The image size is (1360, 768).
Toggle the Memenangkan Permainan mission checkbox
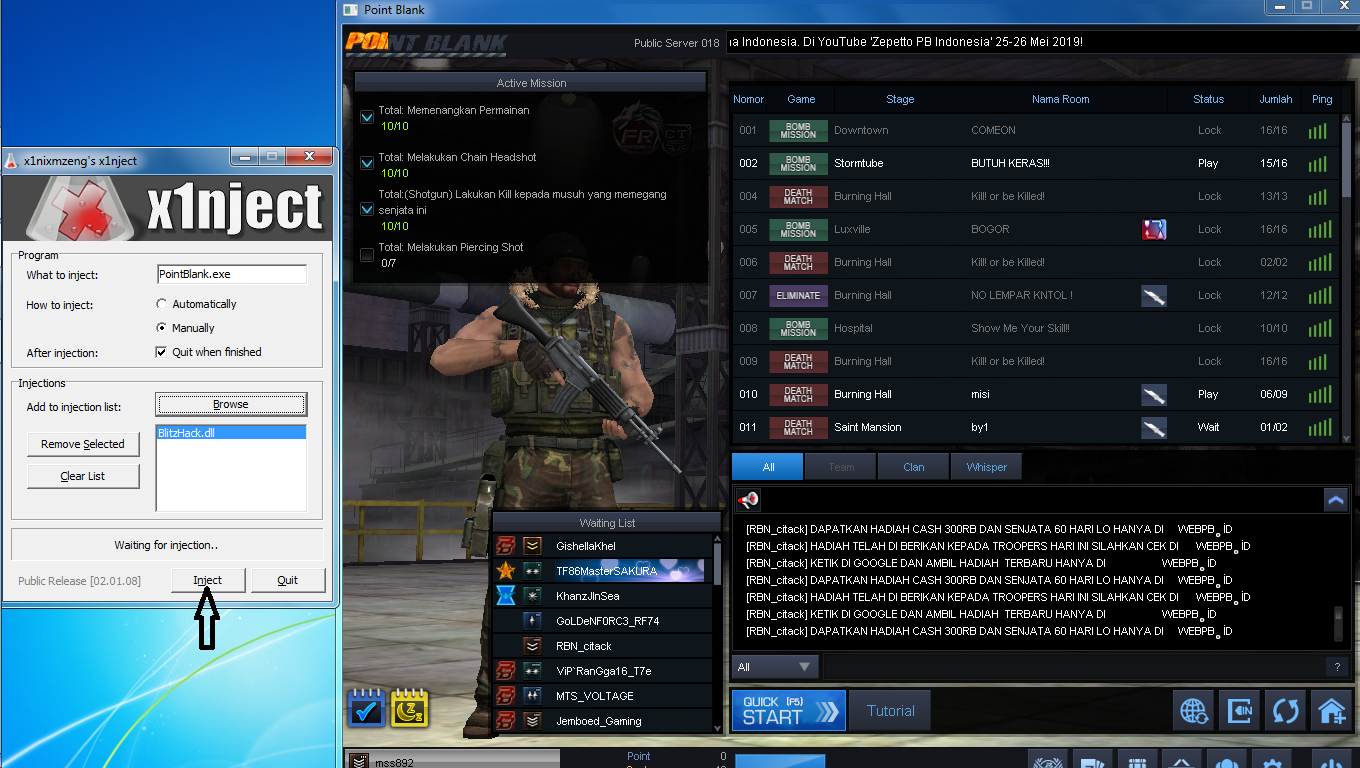(x=367, y=118)
